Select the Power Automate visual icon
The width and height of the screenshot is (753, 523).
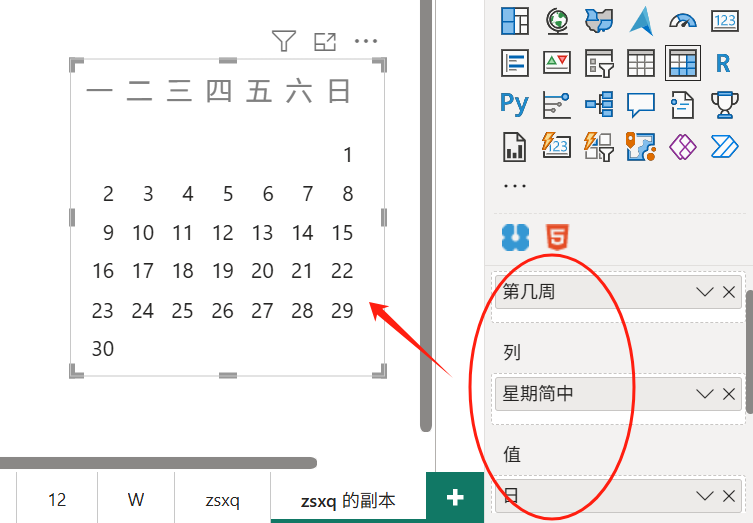[725, 146]
